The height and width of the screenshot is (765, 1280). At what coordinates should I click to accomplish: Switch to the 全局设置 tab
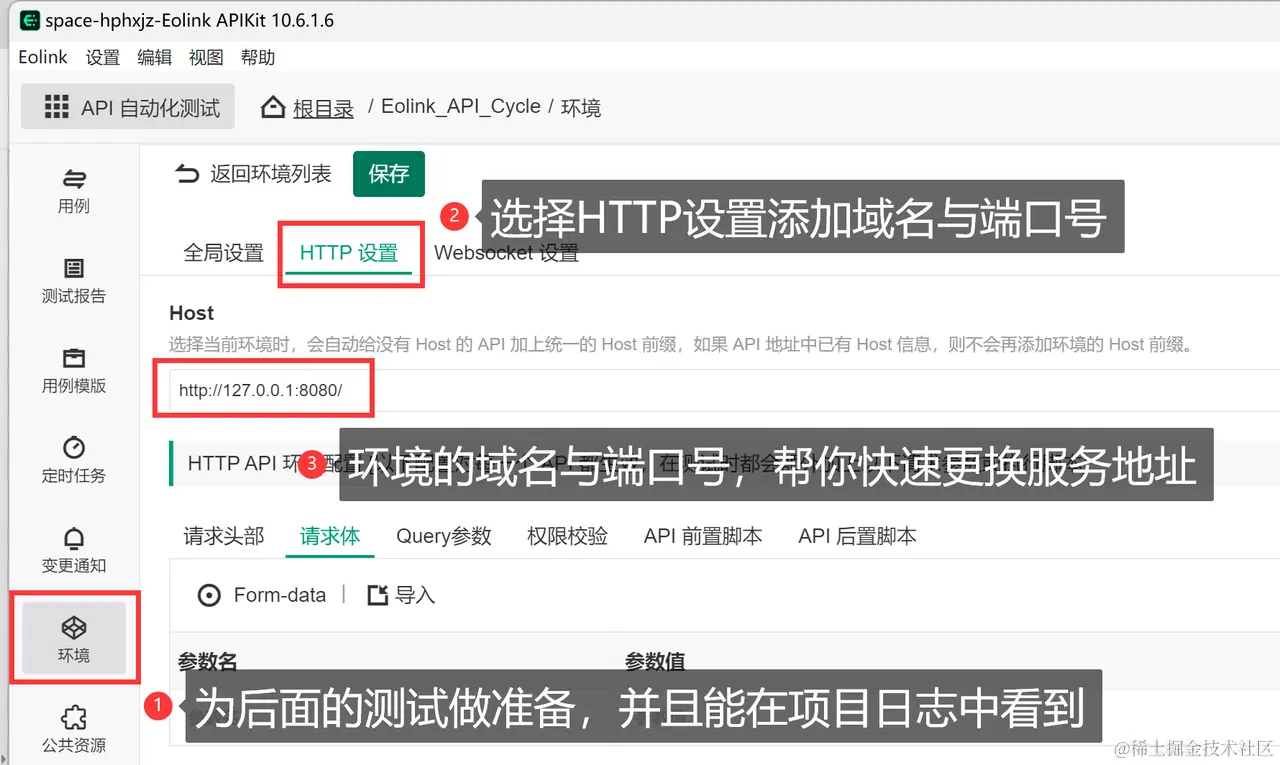tap(223, 253)
